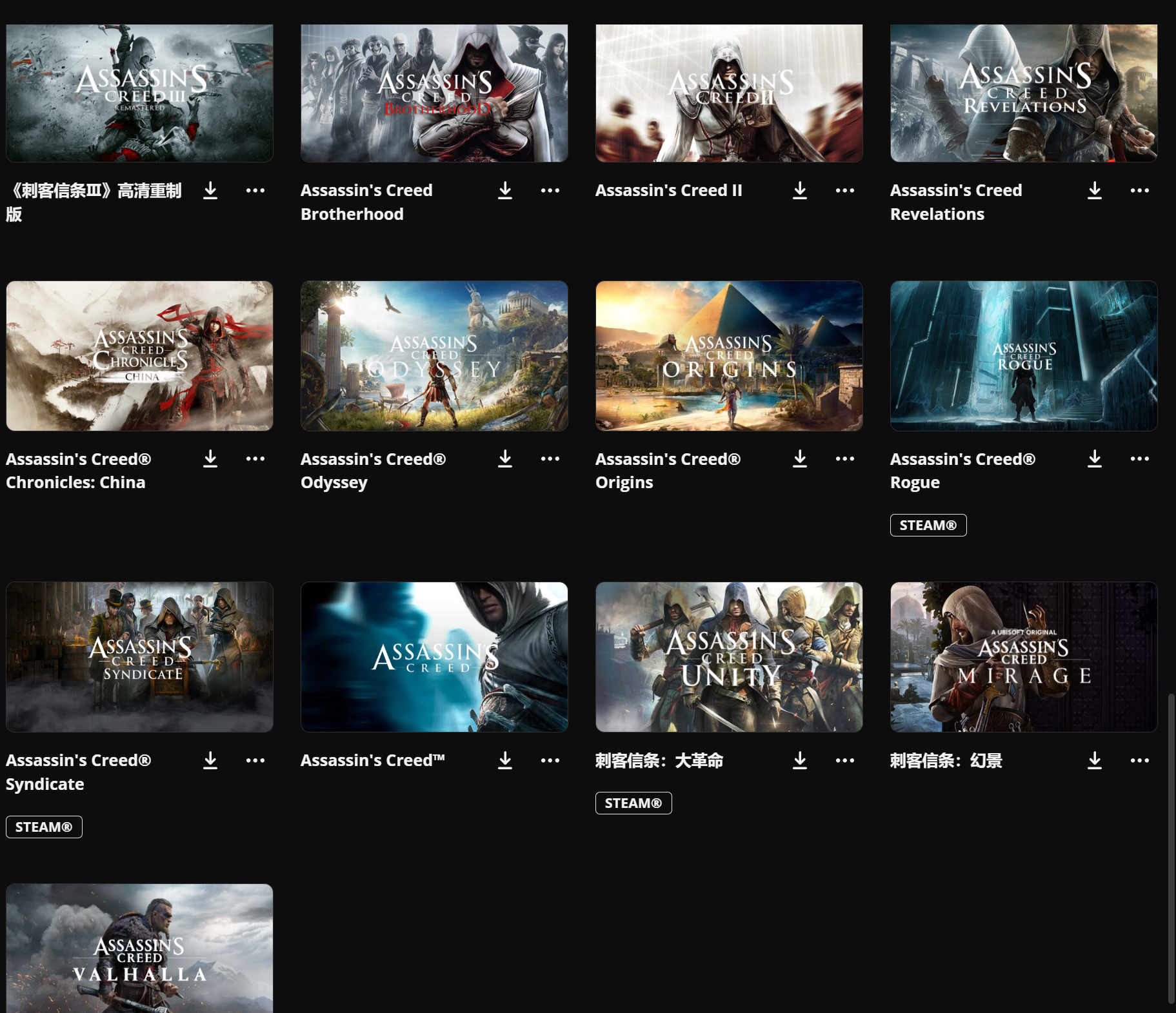This screenshot has height=1013, width=1176.
Task: Open the Valhalla cover art
Action: point(139,948)
